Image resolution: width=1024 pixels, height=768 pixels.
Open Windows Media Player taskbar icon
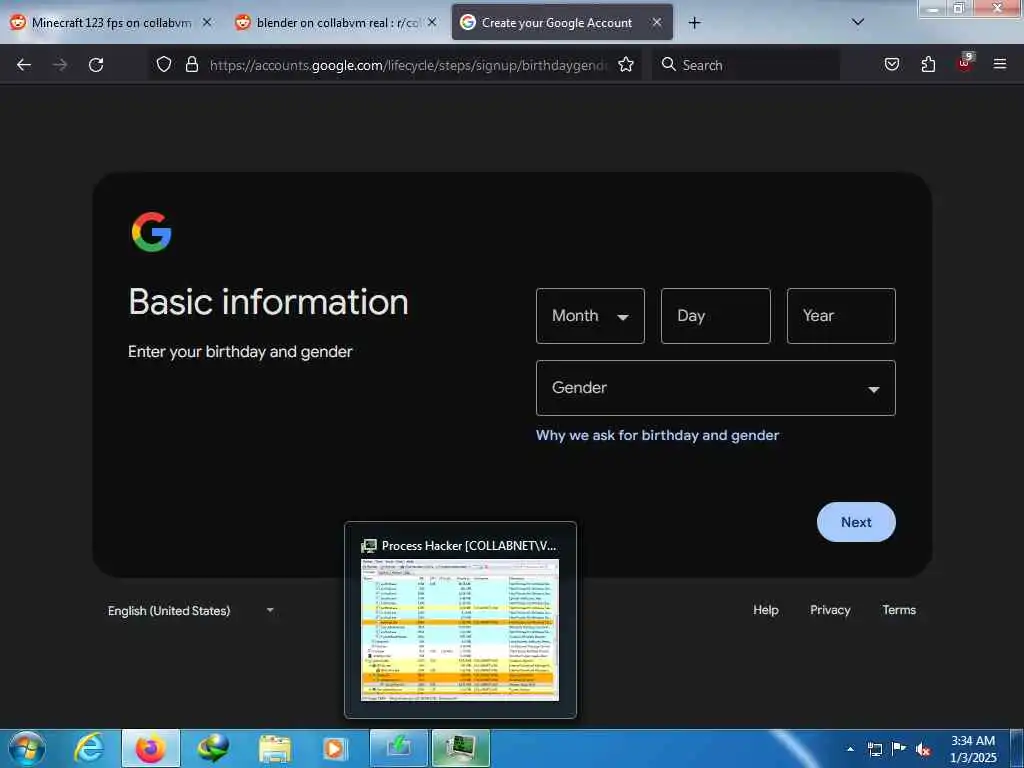(x=335, y=748)
